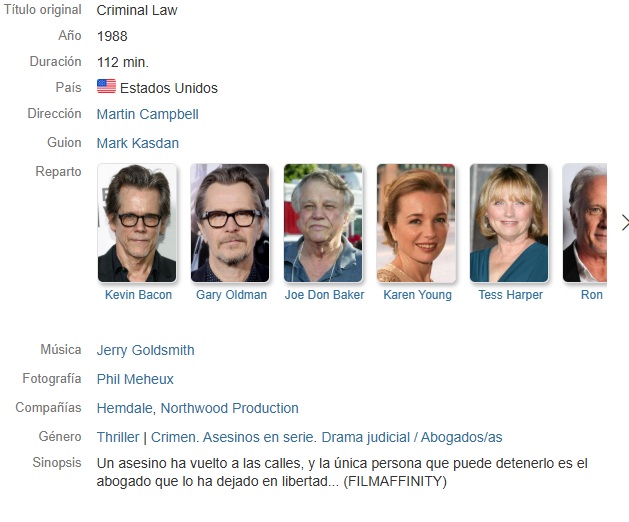Browse the Thriller genre link
The width and height of the screenshot is (629, 522).
tap(118, 437)
